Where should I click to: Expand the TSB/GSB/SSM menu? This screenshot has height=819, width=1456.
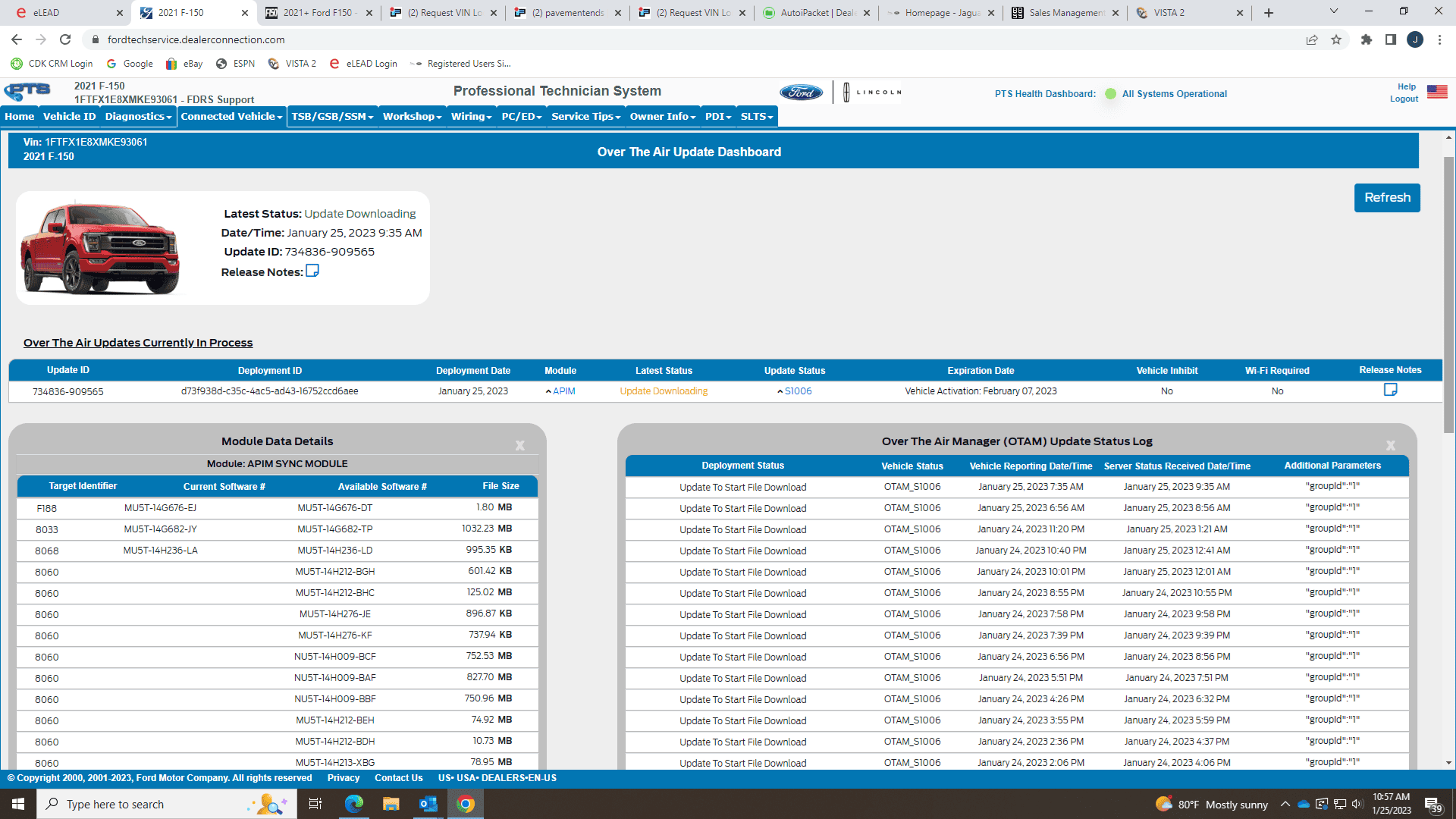tap(332, 116)
